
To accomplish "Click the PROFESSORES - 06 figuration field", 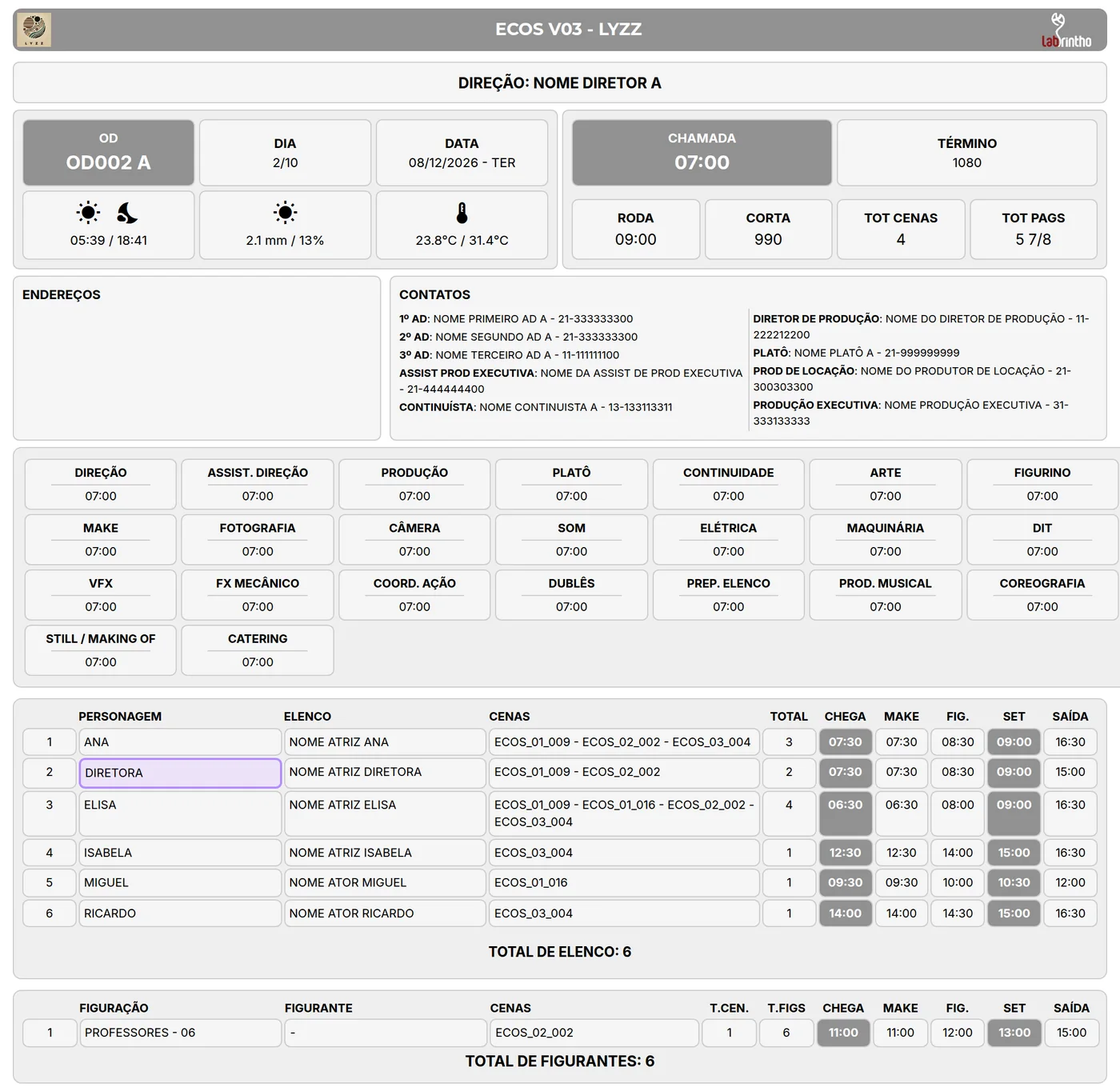I will coord(180,1033).
